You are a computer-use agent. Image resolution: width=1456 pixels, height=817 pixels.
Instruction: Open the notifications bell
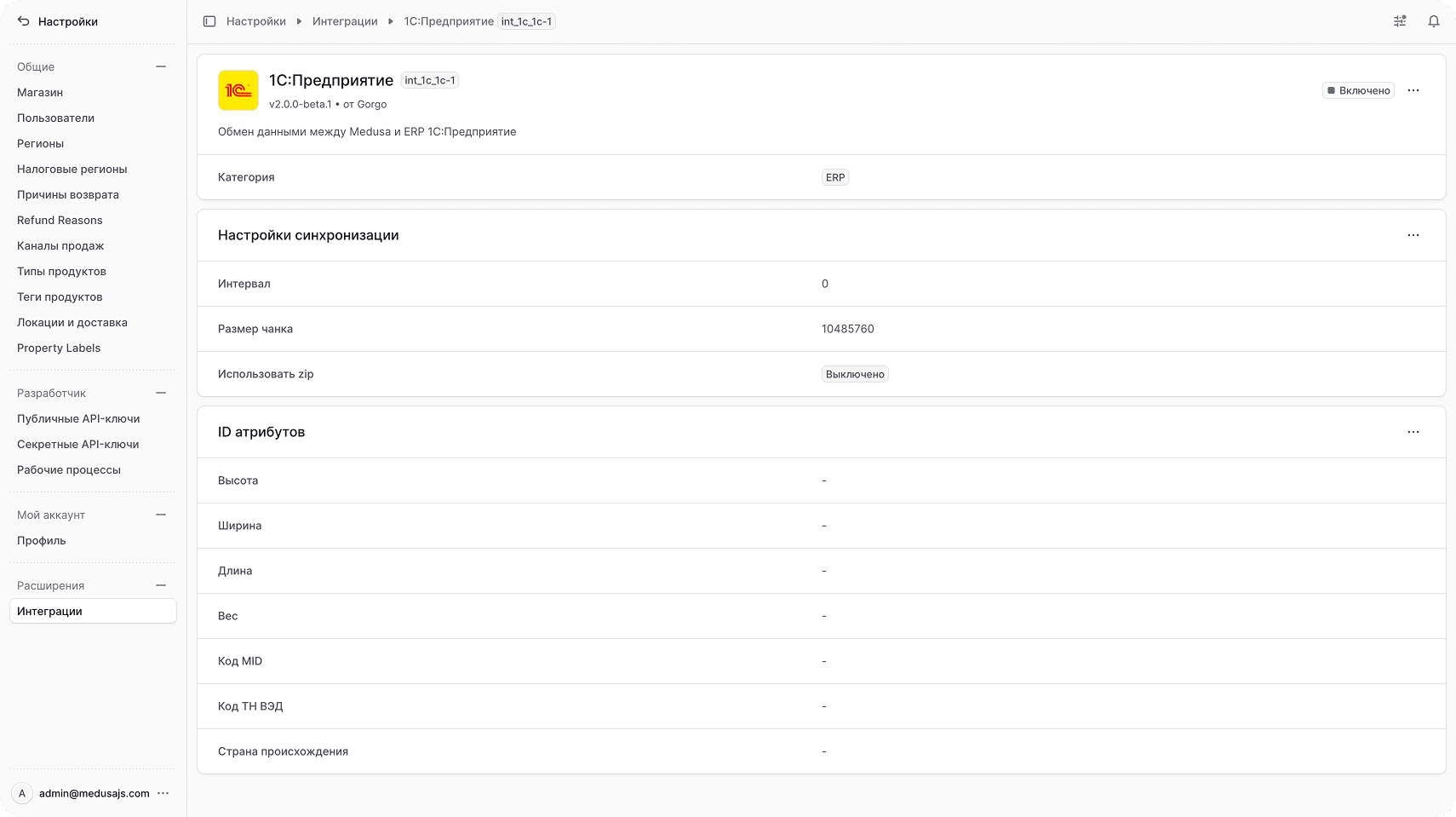click(x=1434, y=21)
